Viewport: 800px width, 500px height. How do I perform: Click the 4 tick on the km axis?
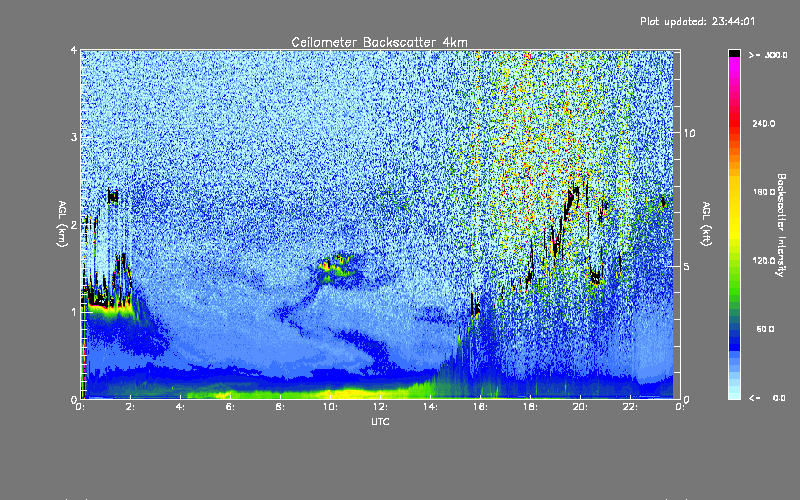click(x=74, y=50)
